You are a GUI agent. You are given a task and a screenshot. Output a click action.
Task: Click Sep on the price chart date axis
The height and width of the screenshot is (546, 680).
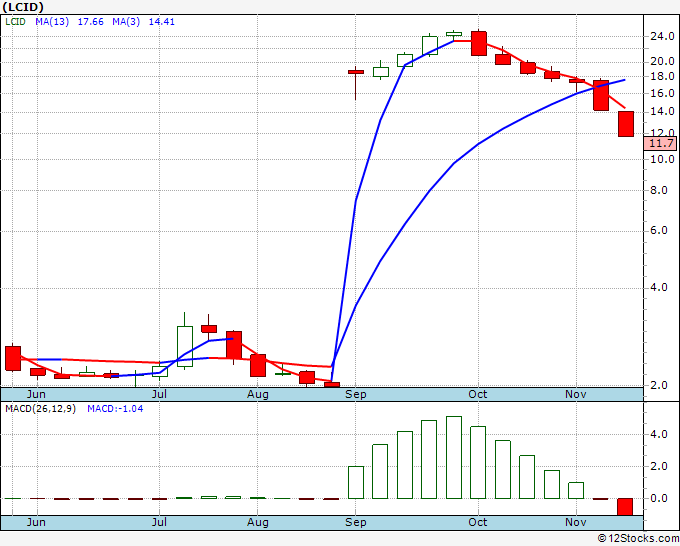356,394
